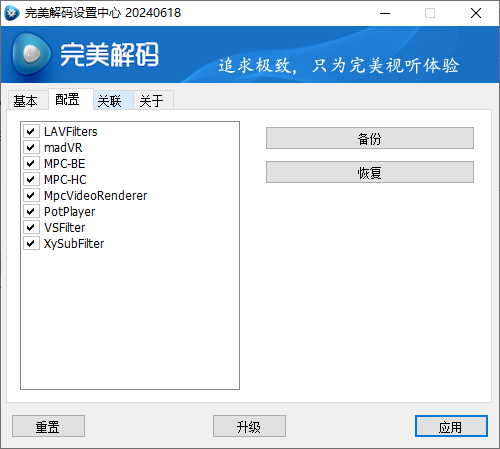Viewport: 500px width, 449px height.
Task: Switch to the 基本 tab
Action: tap(28, 100)
